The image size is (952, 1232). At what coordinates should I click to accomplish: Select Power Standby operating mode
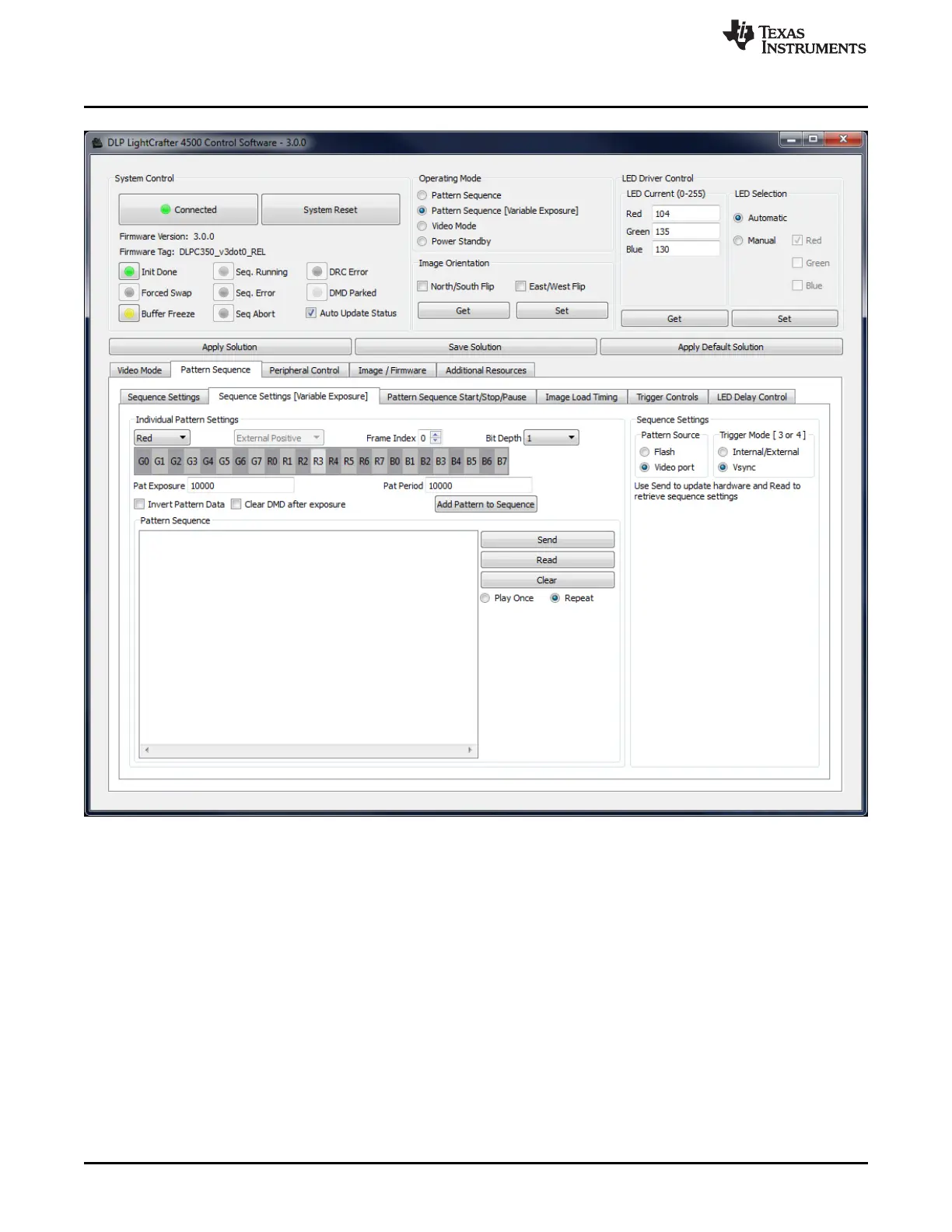pyautogui.click(x=422, y=241)
